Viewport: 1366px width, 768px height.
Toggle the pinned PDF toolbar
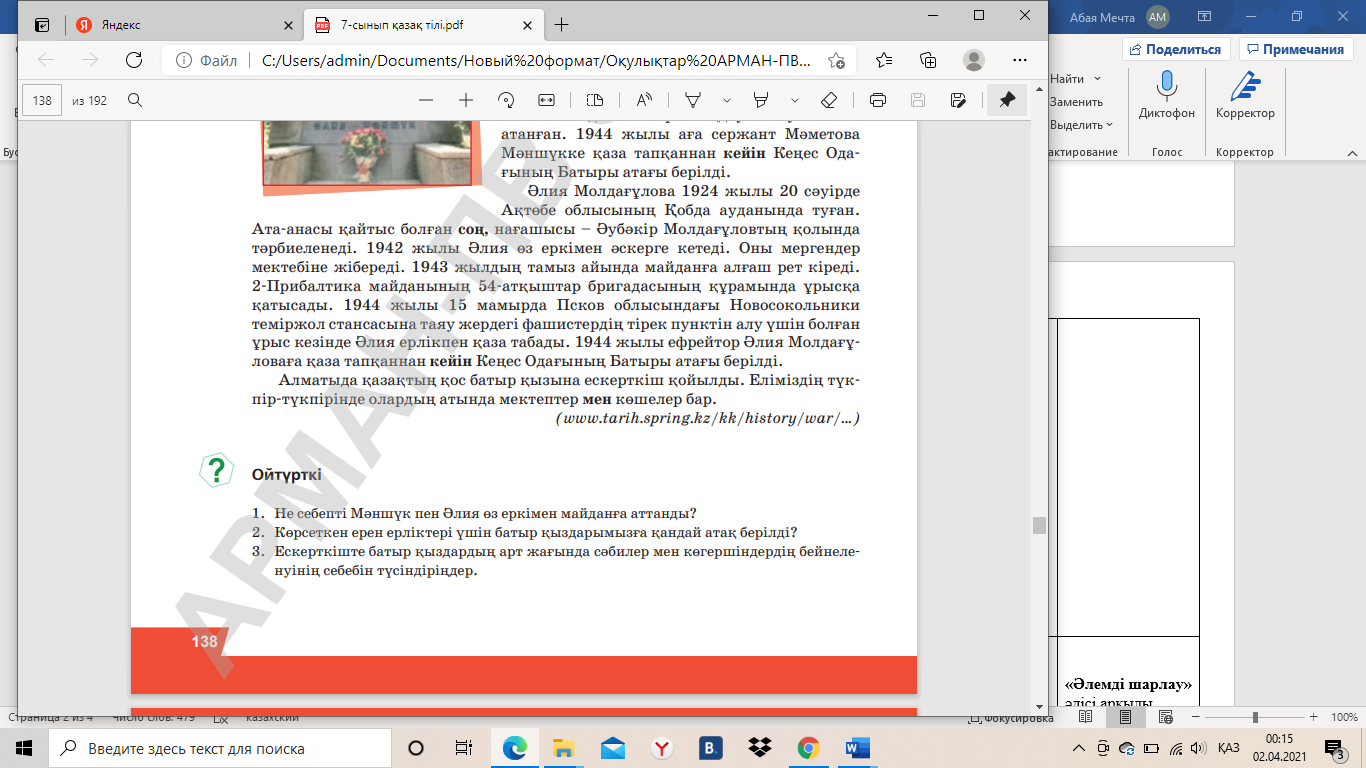pos(1007,100)
